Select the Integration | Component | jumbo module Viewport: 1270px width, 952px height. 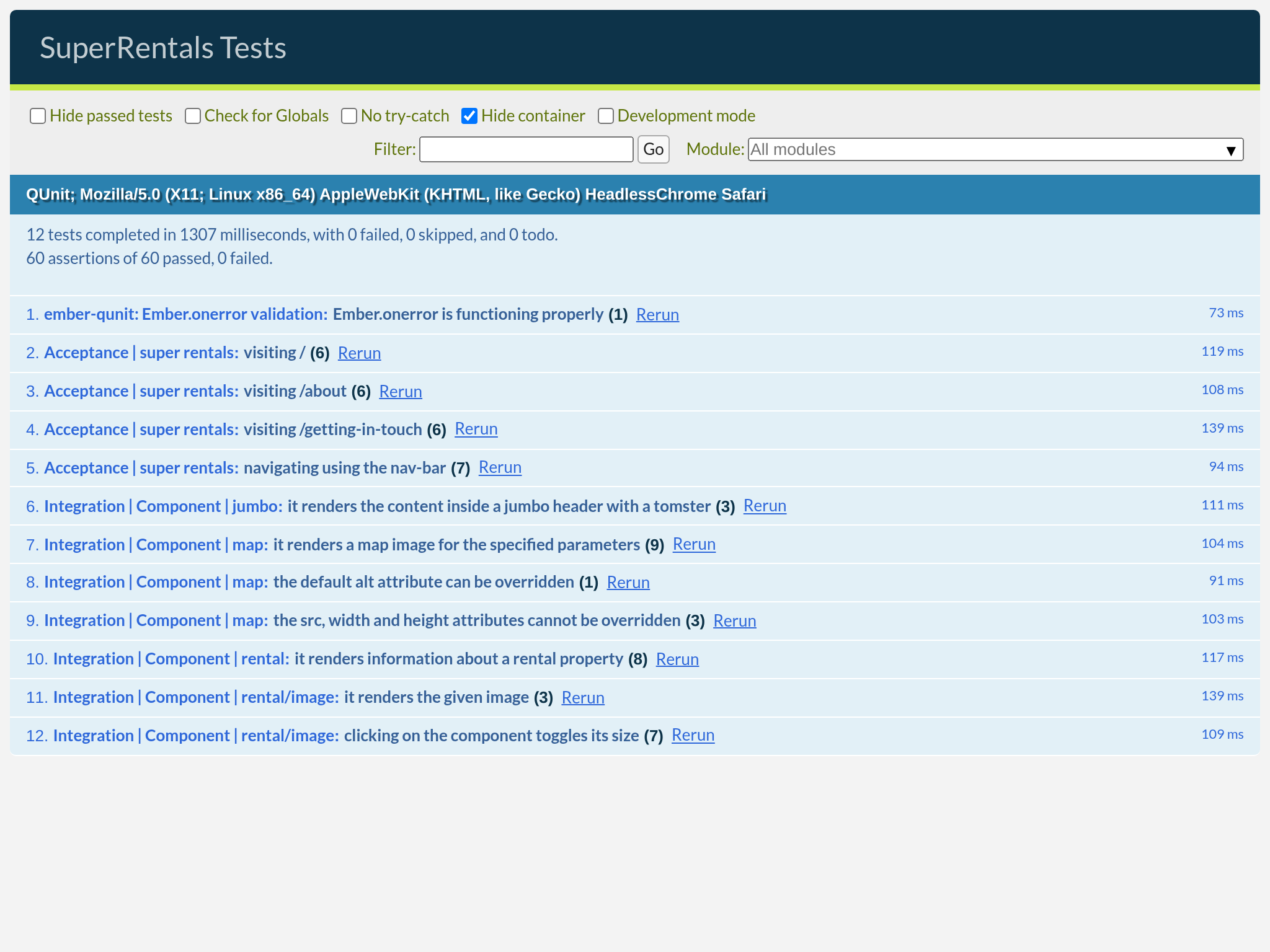pyautogui.click(x=163, y=506)
